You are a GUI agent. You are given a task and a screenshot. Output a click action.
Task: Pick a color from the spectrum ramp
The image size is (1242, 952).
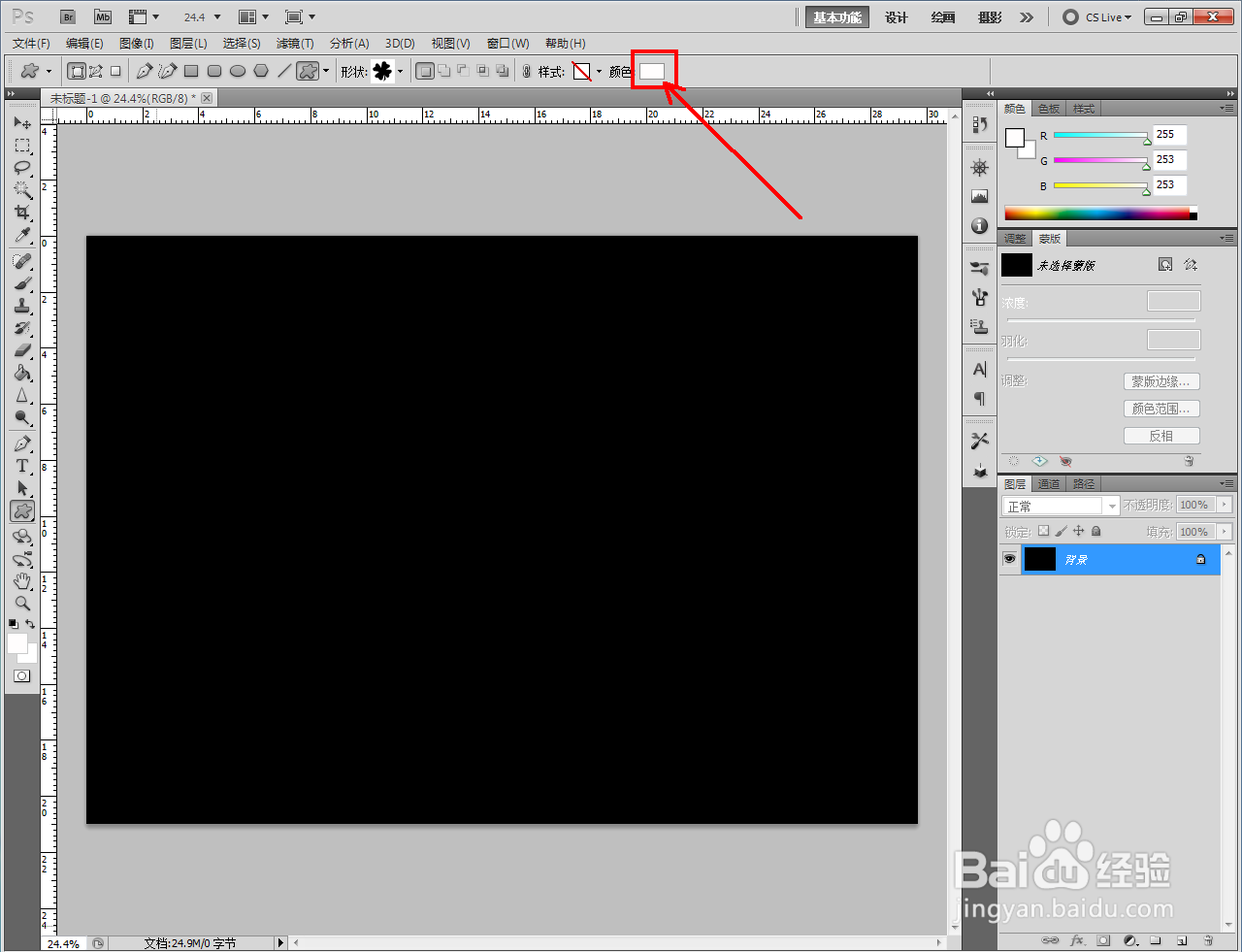coord(1100,213)
